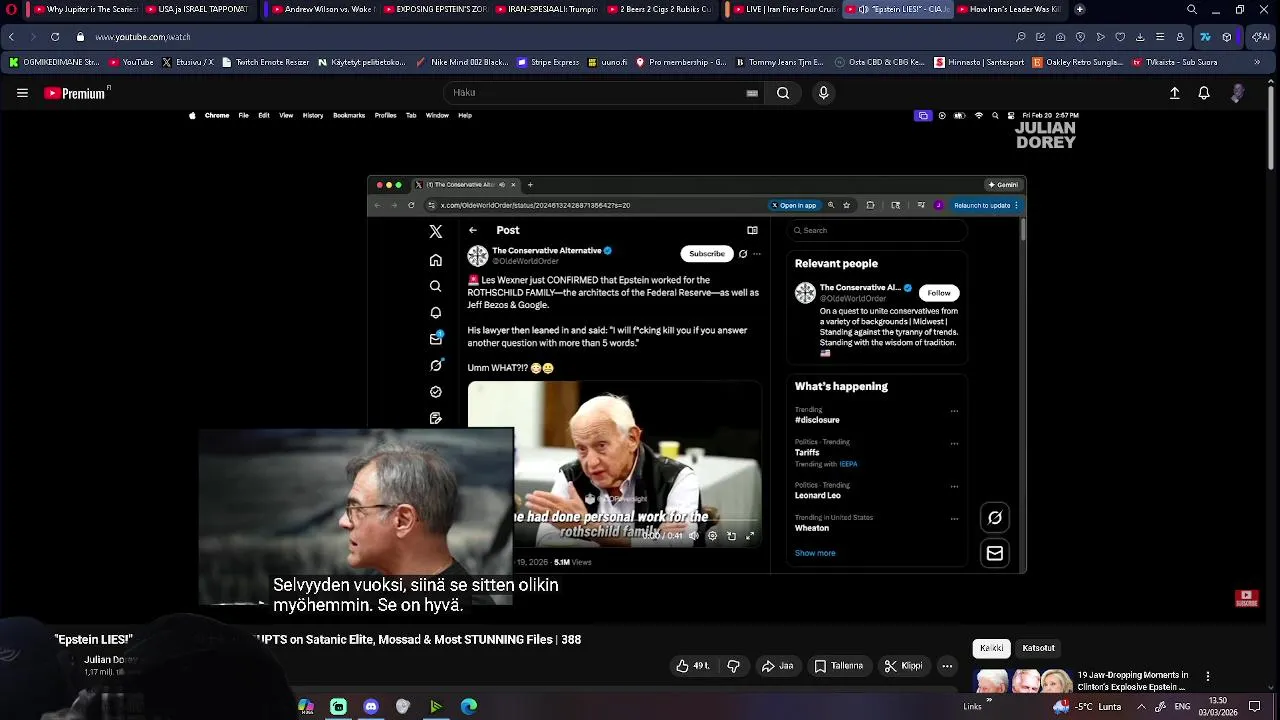Viewport: 1280px width, 720px height.
Task: Open the taskbar clock showing 13.50
Action: [1218, 706]
